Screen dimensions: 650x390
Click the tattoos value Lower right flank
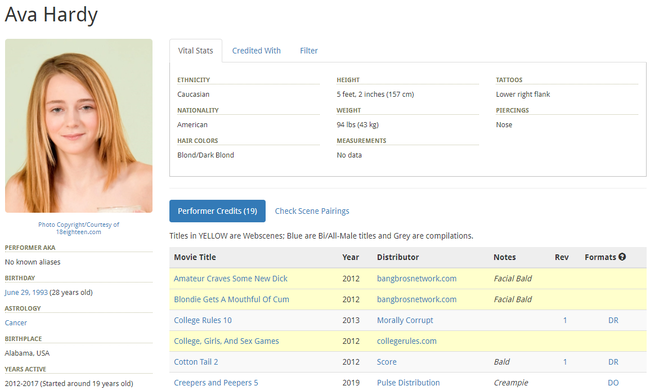(x=523, y=94)
